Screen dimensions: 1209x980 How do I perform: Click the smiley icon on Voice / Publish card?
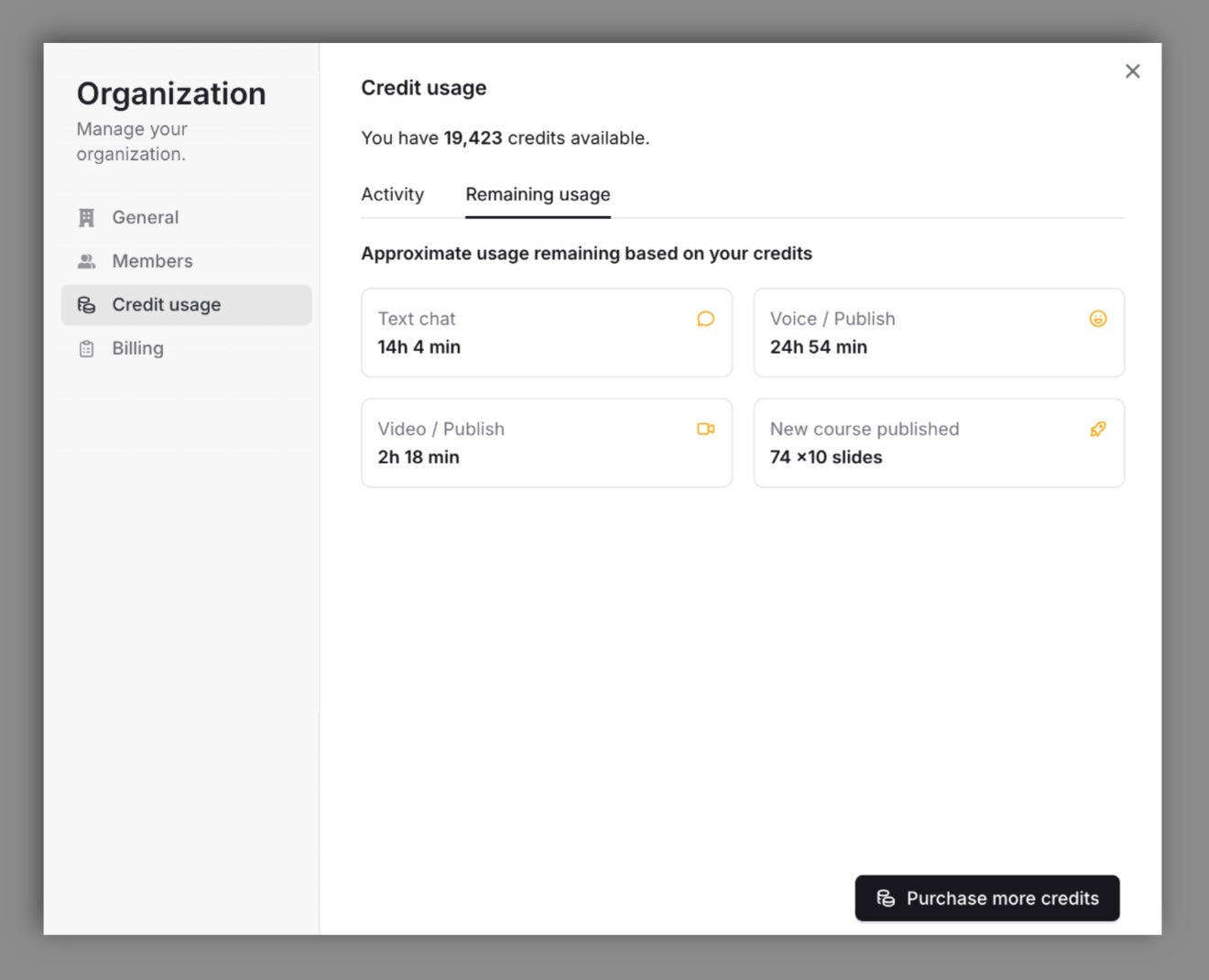pyautogui.click(x=1097, y=319)
